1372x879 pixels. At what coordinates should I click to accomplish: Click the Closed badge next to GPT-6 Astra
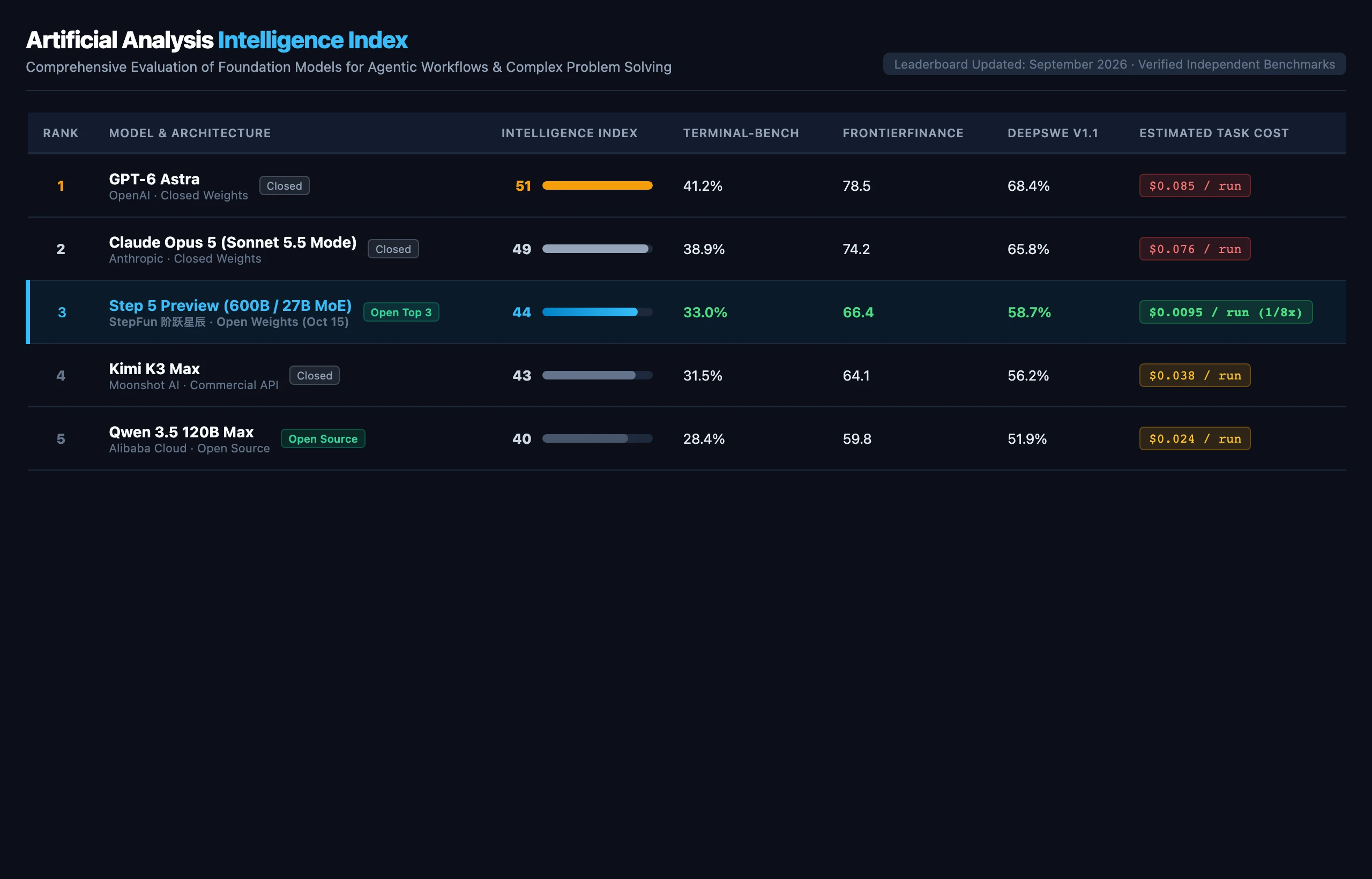coord(284,185)
